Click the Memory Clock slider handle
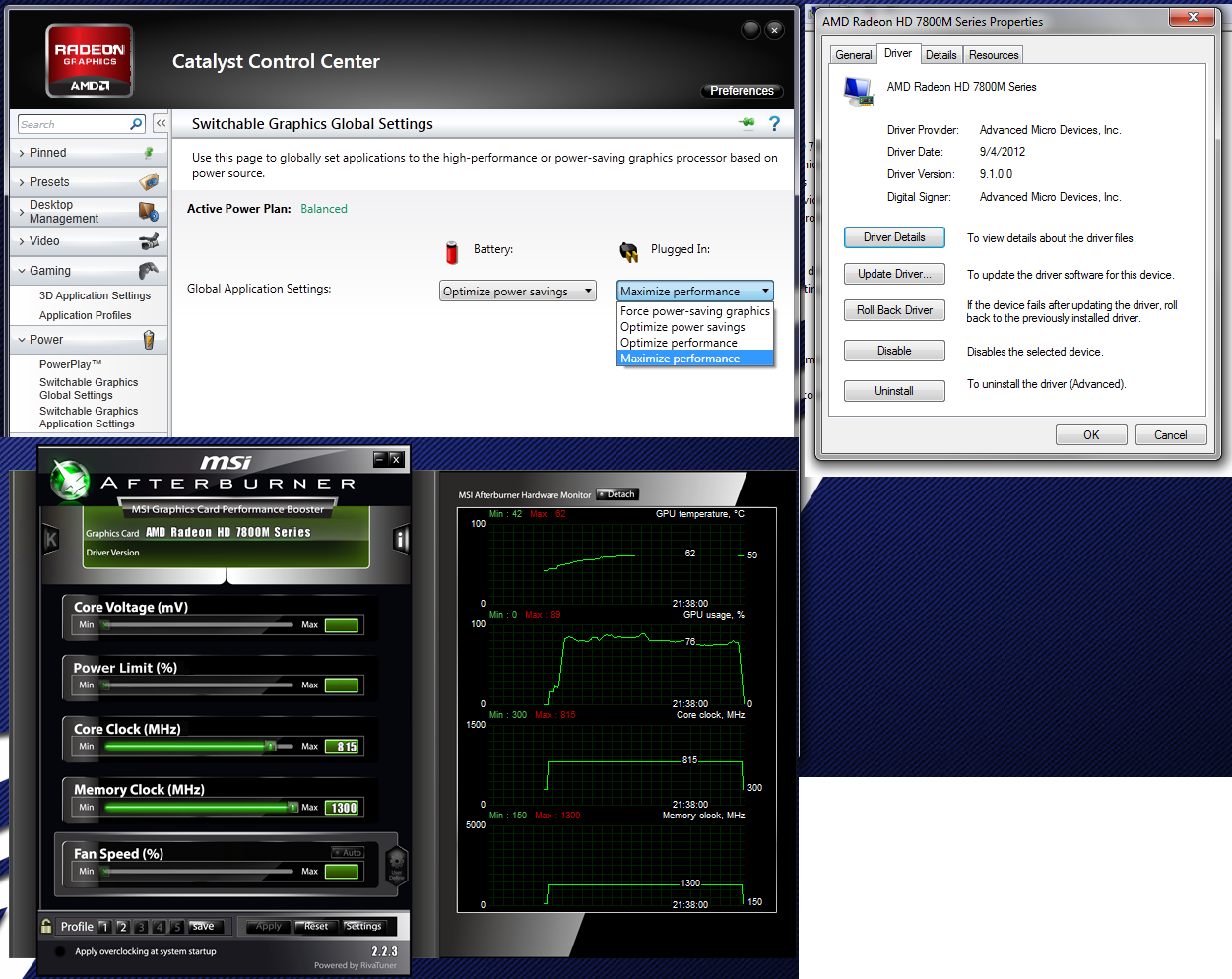Viewport: 1232px width, 979px height. [292, 808]
